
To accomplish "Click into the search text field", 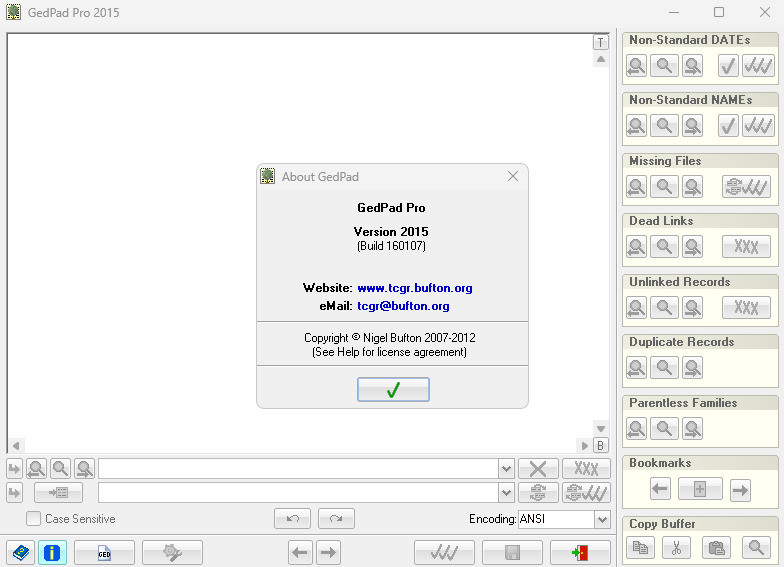I will click(x=298, y=469).
